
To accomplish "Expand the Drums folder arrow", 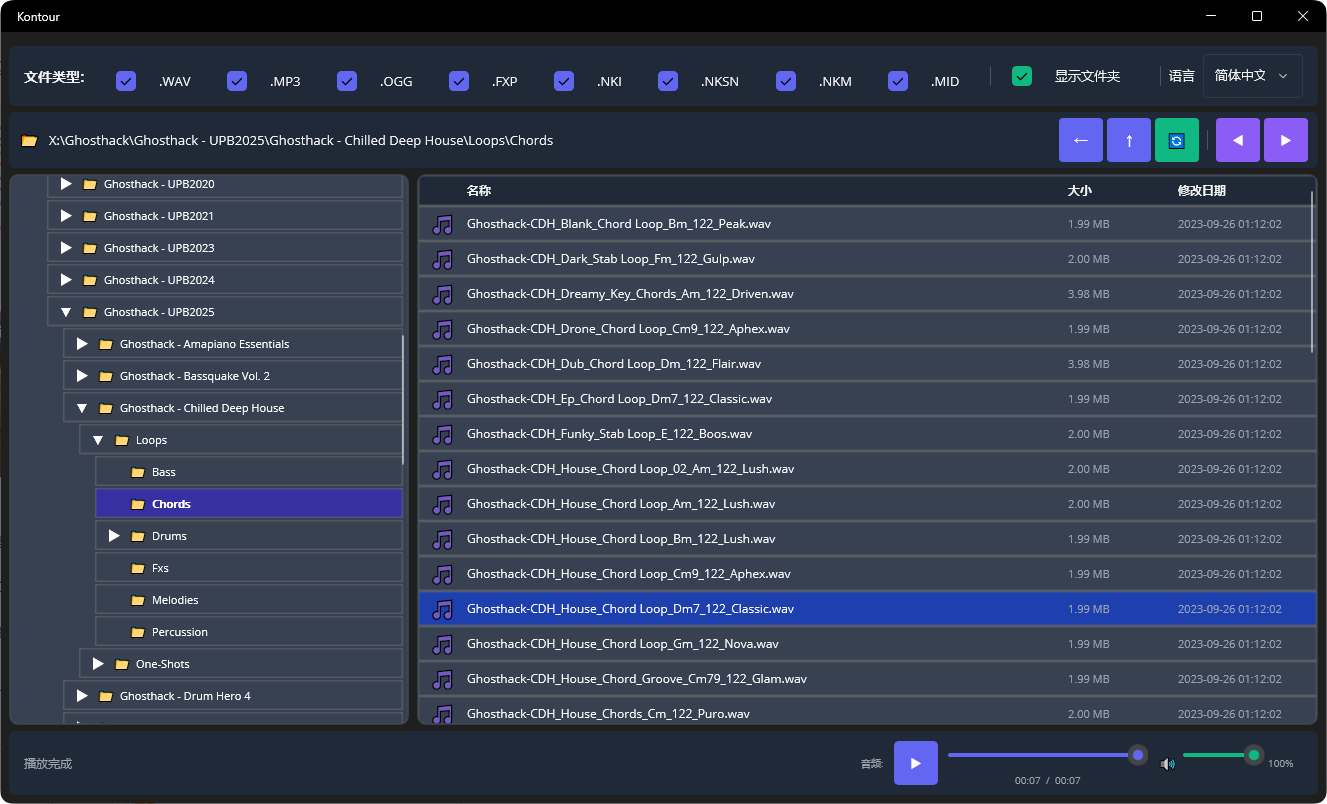I will pyautogui.click(x=114, y=536).
